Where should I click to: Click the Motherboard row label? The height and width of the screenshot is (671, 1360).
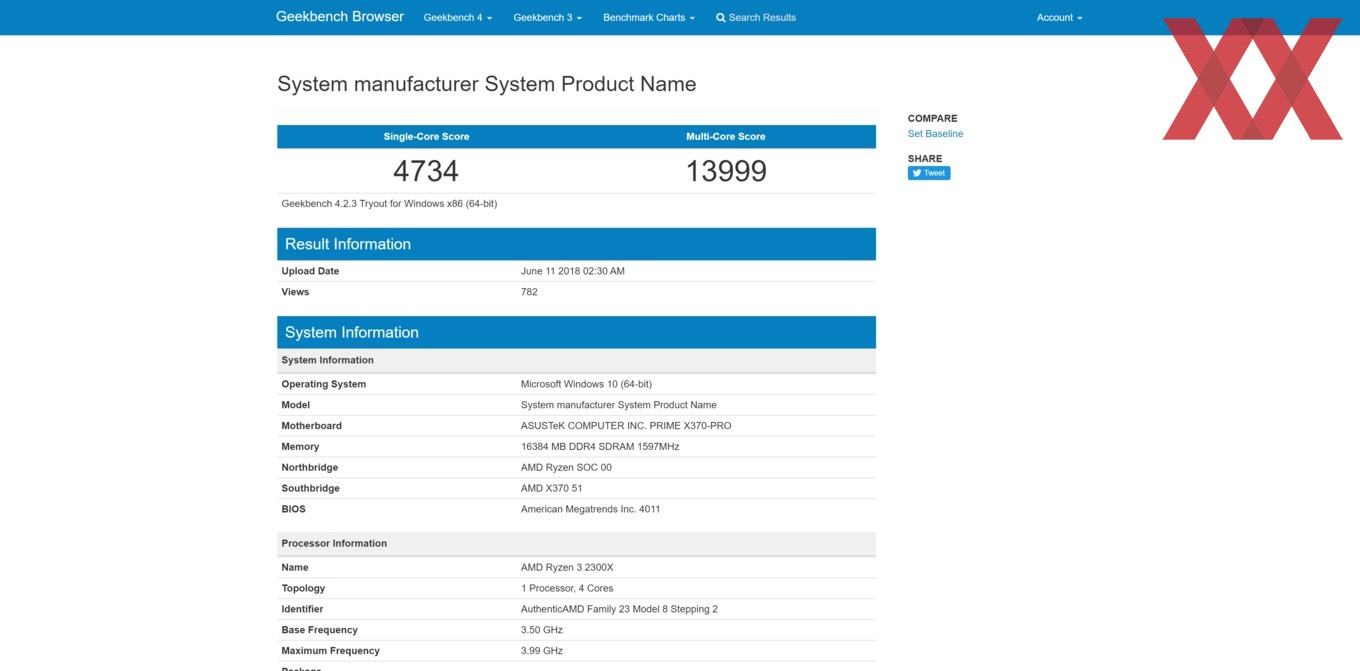coord(311,426)
